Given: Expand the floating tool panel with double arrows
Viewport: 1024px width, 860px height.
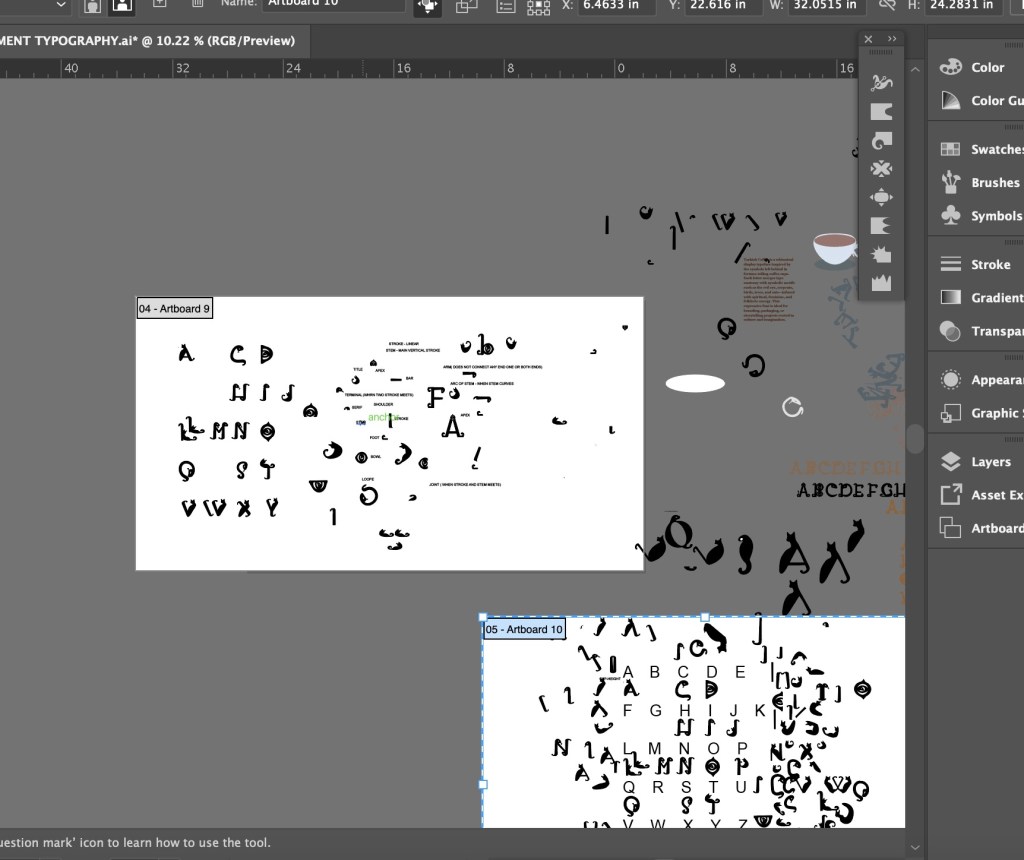Looking at the screenshot, I should [892, 39].
